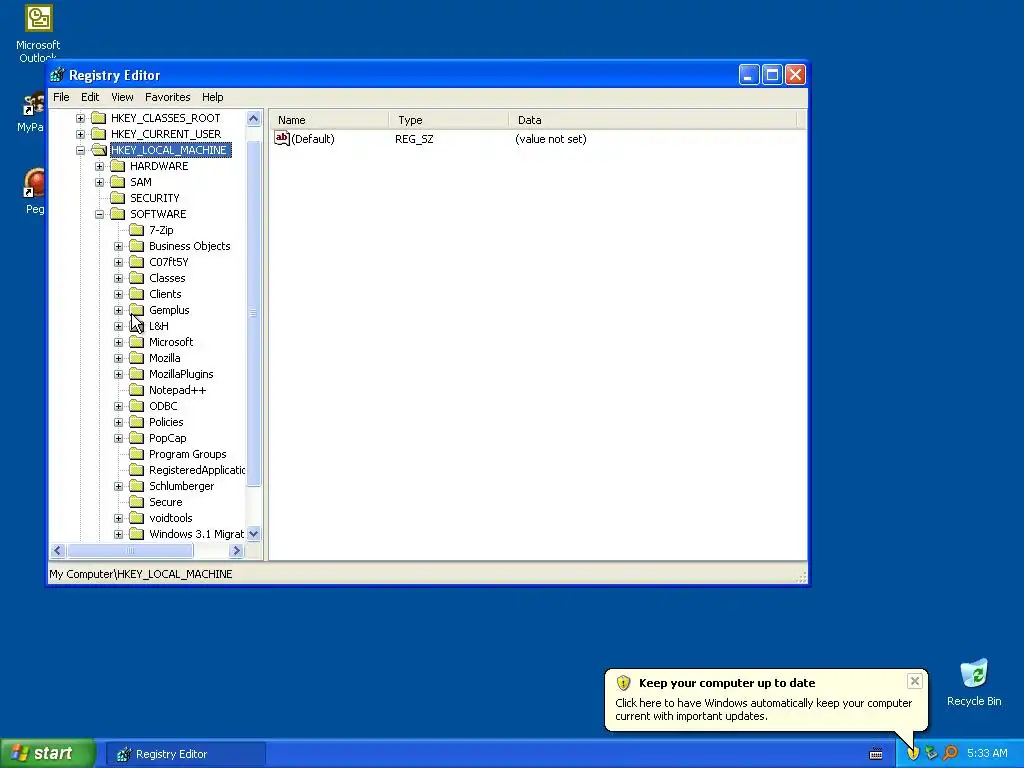Click the magnifier search tray icon
1024x768 pixels.
click(950, 754)
